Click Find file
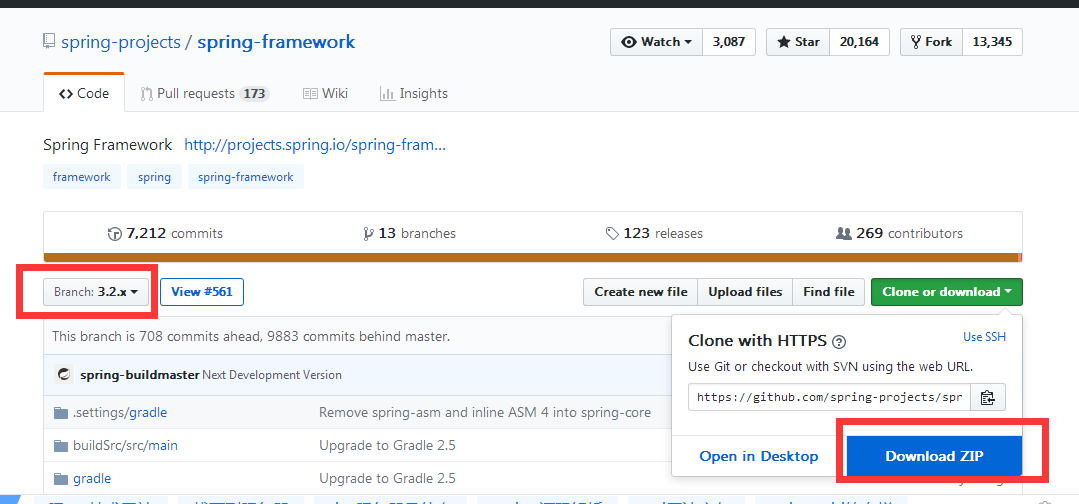Image resolution: width=1079 pixels, height=504 pixels. tap(829, 292)
